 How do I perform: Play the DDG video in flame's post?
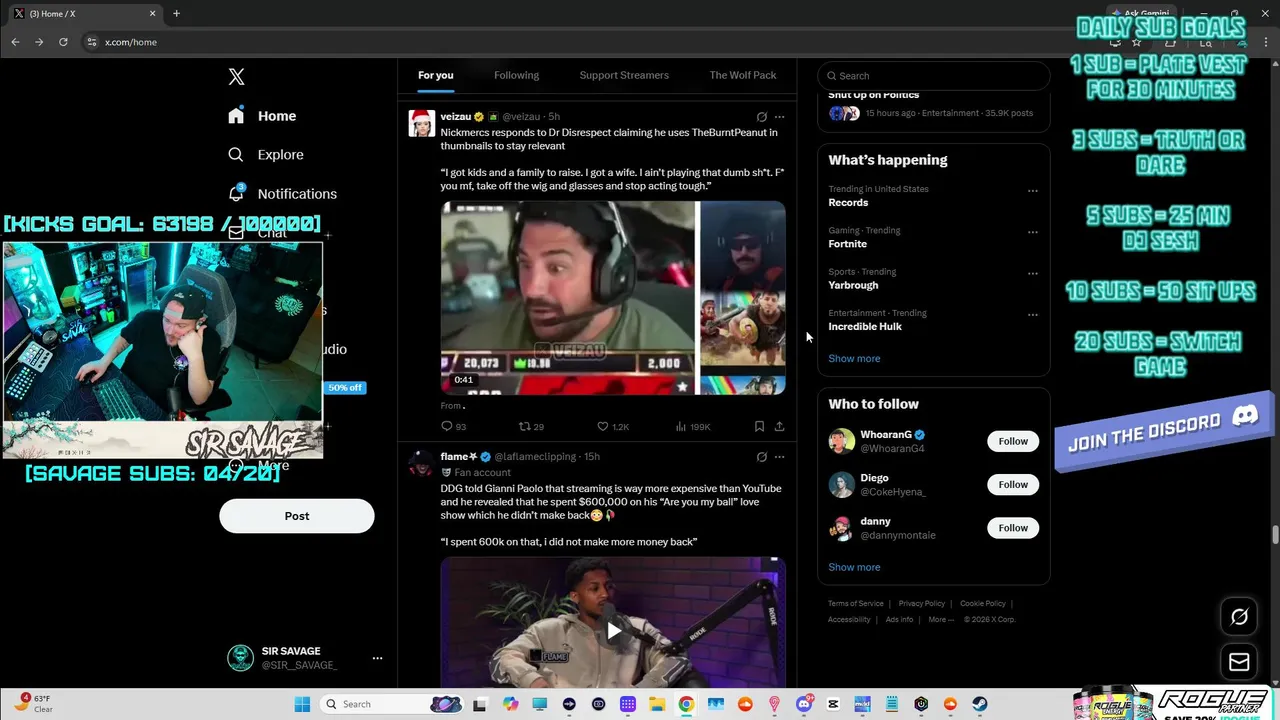(x=613, y=631)
